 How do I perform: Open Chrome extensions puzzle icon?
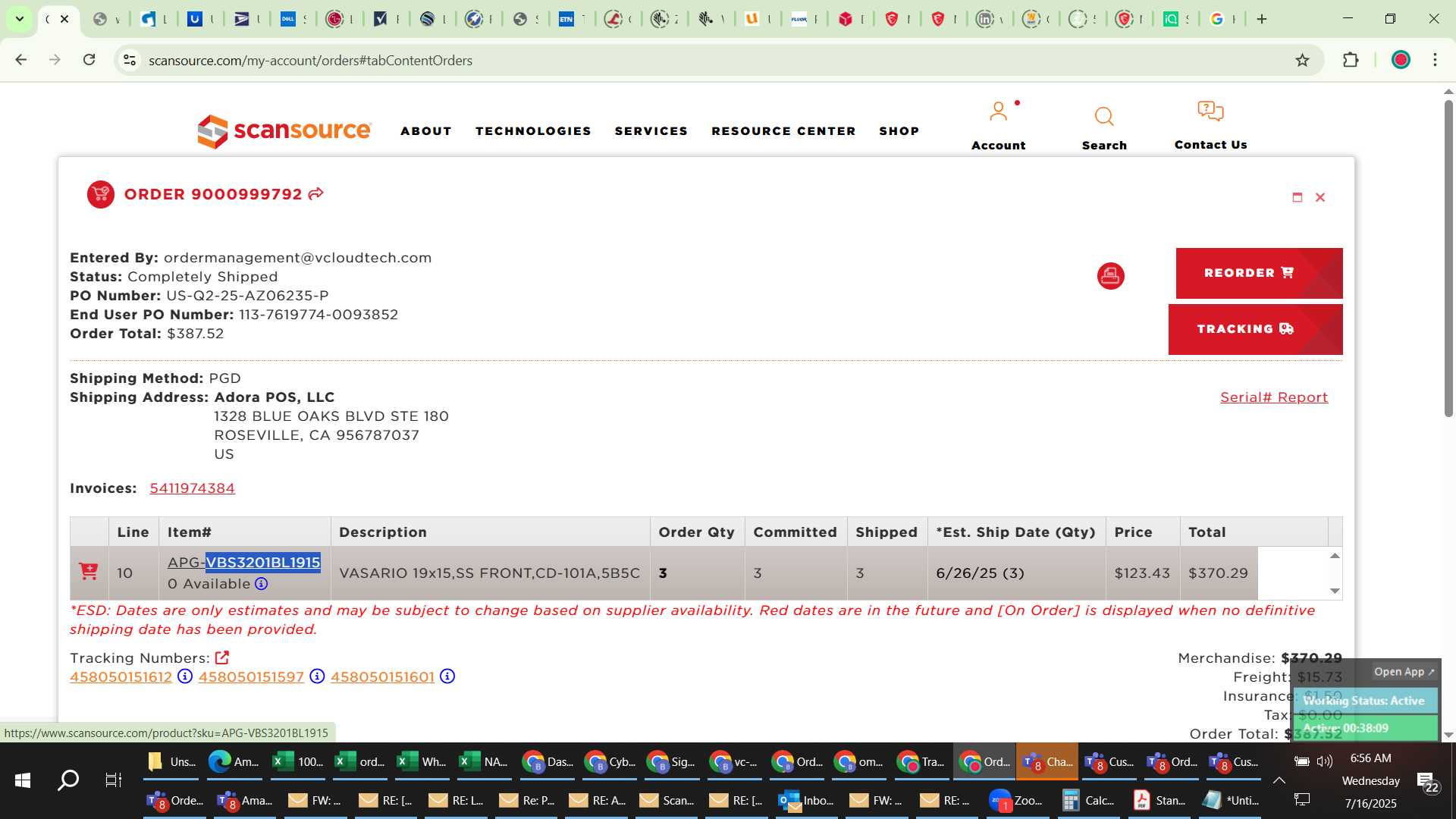point(1351,60)
